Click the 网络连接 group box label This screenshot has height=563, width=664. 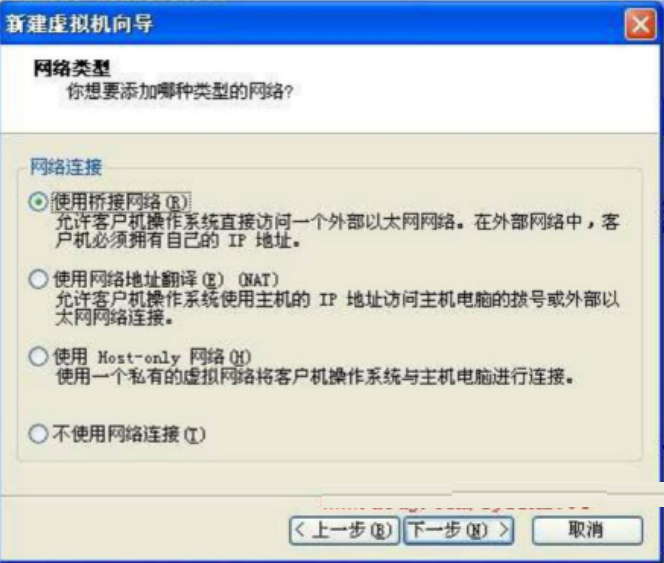[x=66, y=166]
